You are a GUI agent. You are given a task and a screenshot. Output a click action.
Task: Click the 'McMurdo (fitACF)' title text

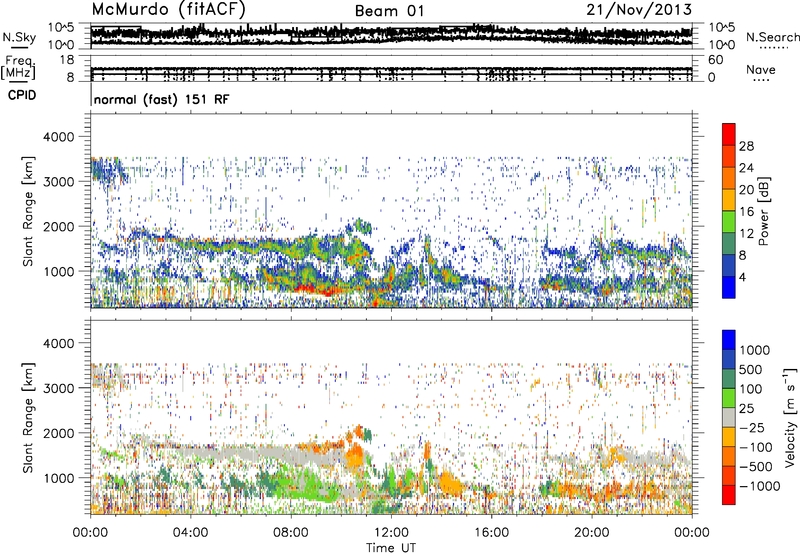[x=168, y=9]
